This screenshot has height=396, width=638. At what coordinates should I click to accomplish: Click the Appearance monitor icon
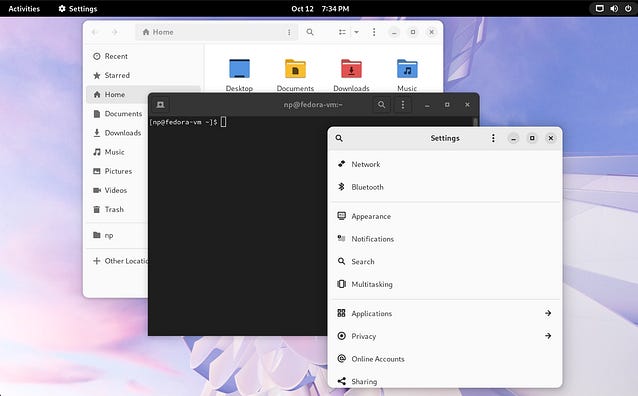point(341,216)
